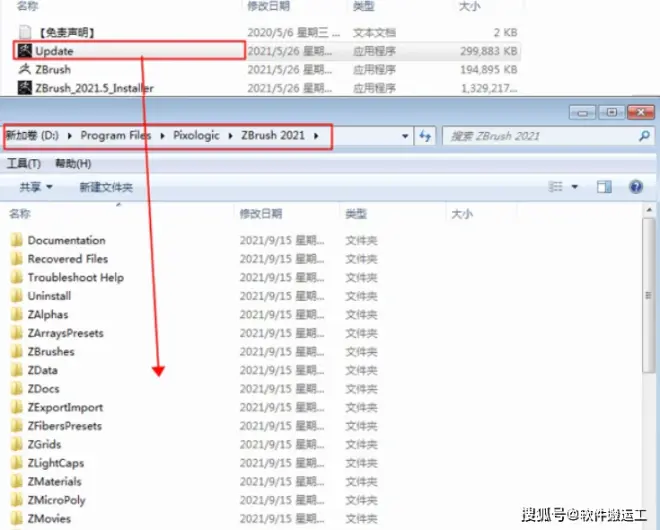Select the ZMovies folder icon
This screenshot has height=530, width=660.
click(x=17, y=518)
